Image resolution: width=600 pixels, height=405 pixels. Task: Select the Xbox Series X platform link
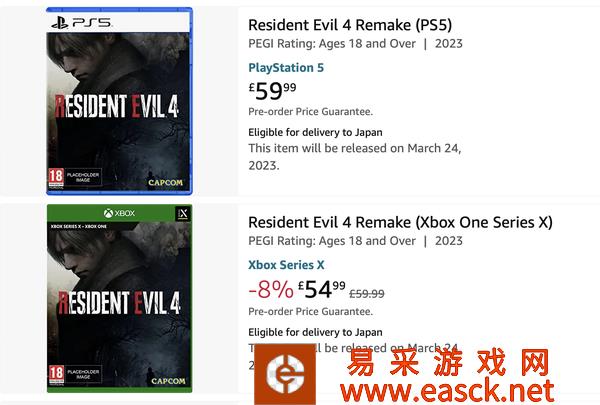286,265
